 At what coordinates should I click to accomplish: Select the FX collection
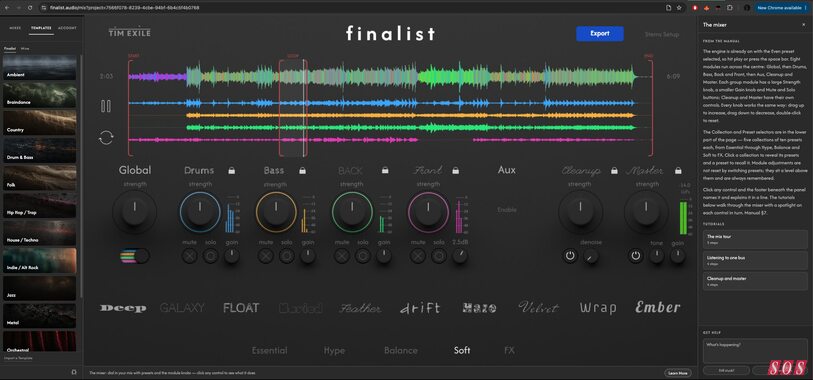tap(509, 350)
